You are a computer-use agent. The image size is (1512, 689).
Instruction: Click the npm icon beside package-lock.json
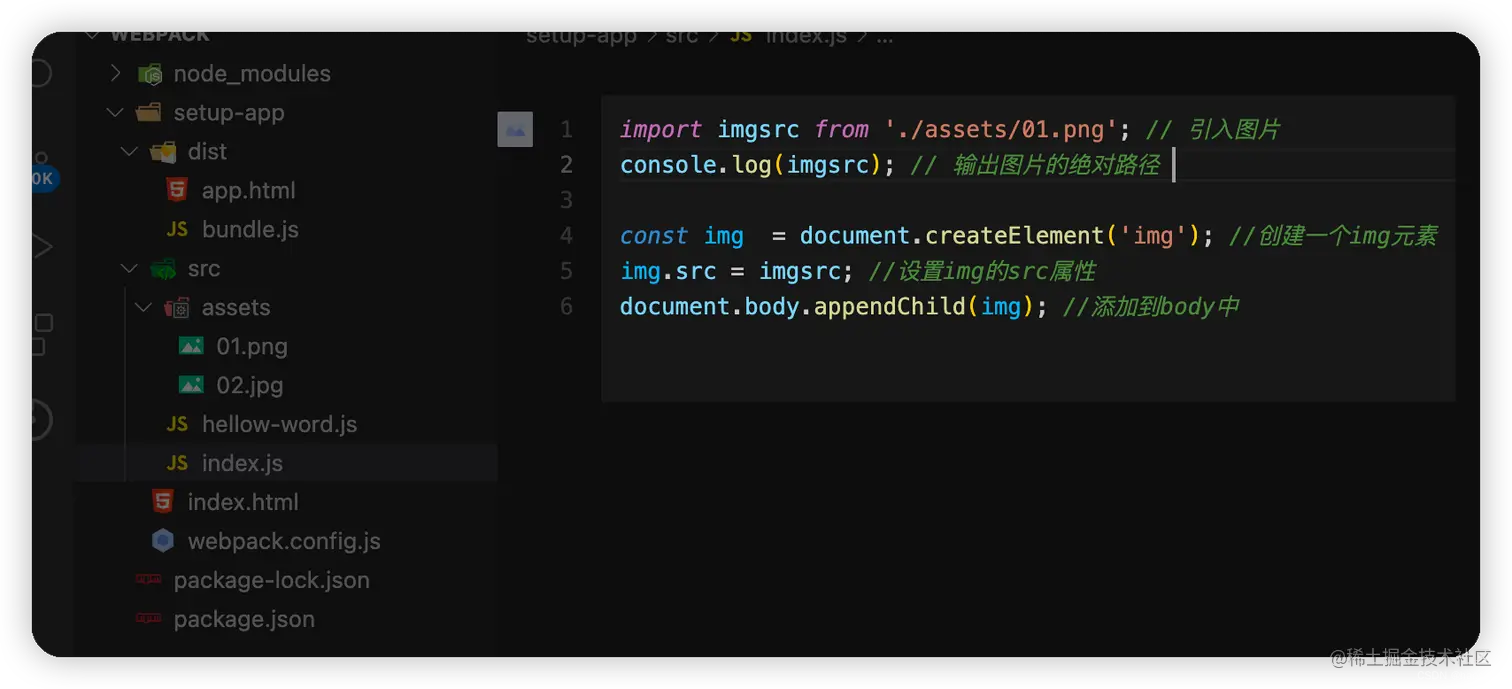tap(149, 579)
